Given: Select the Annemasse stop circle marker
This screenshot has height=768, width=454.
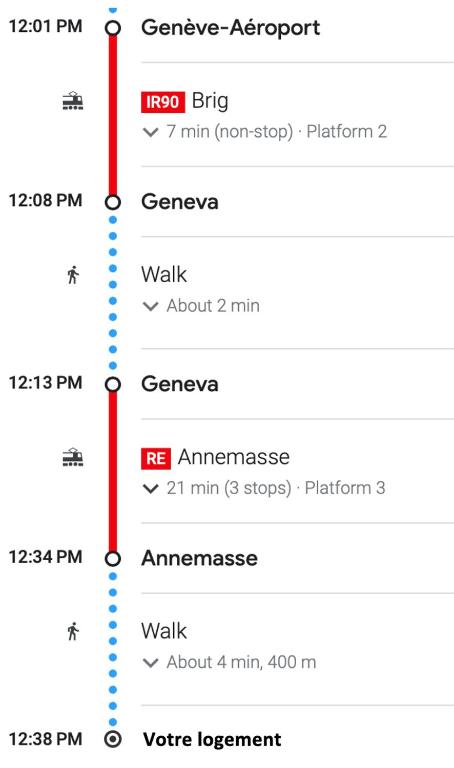Looking at the screenshot, I should [x=113, y=558].
